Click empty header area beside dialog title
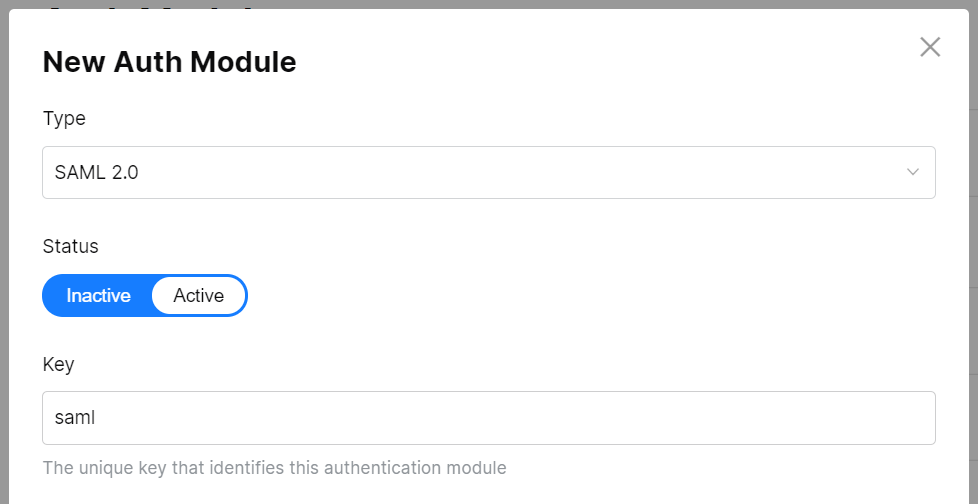Image resolution: width=978 pixels, height=504 pixels. pyautogui.click(x=600, y=62)
